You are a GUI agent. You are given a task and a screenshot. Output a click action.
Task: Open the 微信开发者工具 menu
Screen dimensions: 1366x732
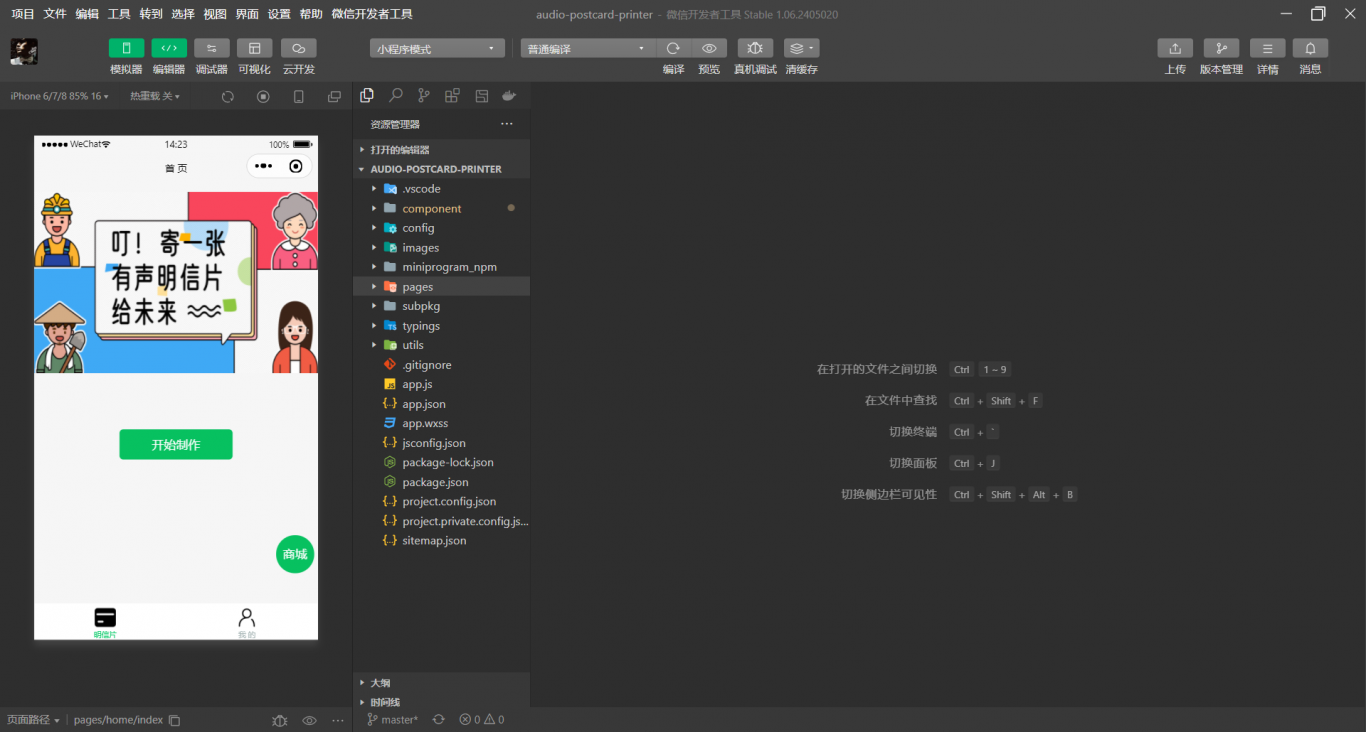[372, 14]
